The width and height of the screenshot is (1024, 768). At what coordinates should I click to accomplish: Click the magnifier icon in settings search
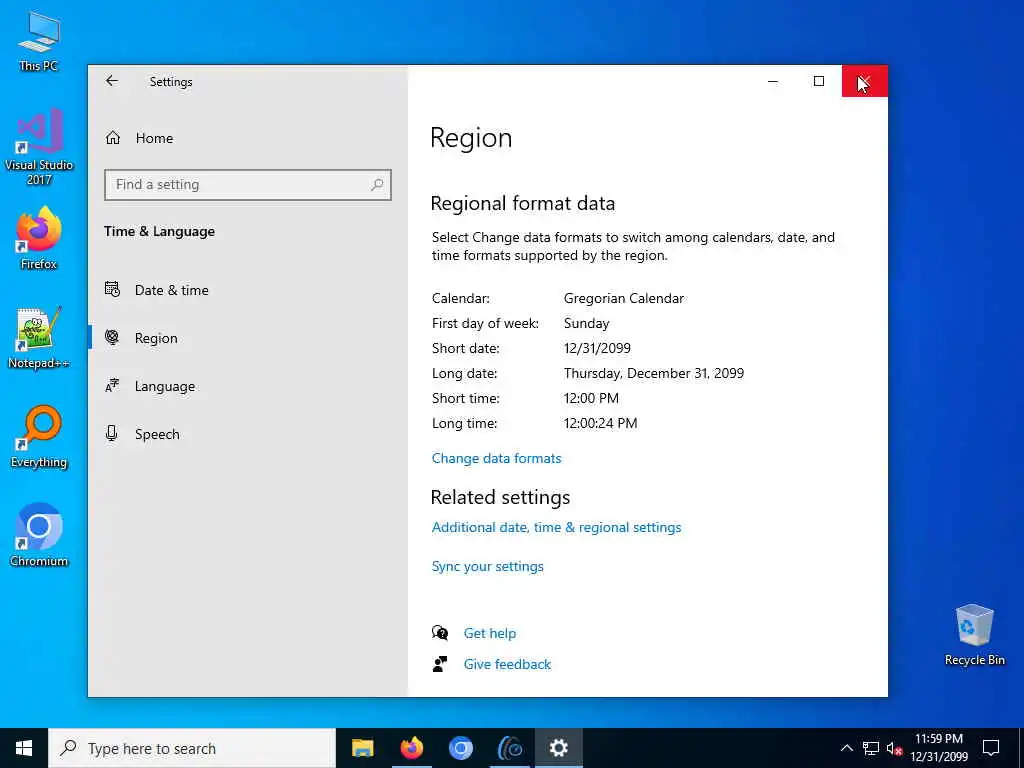(x=377, y=185)
